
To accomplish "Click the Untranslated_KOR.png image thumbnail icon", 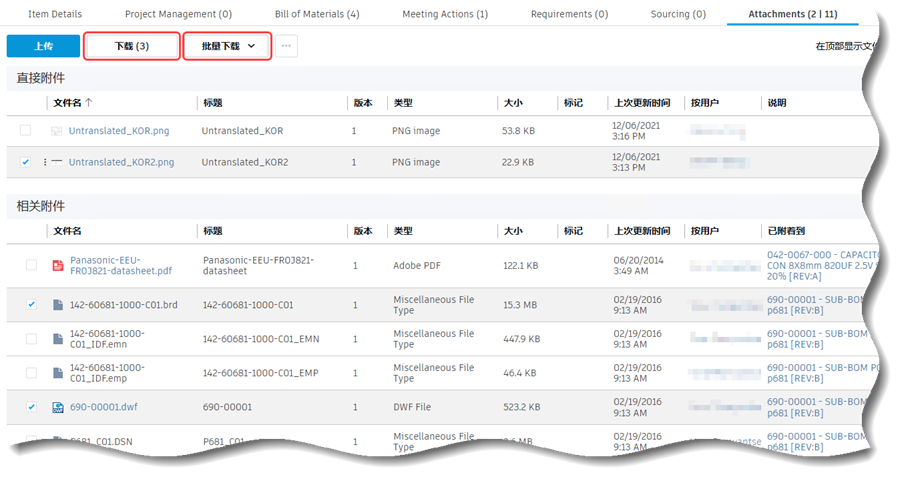I will coord(56,131).
